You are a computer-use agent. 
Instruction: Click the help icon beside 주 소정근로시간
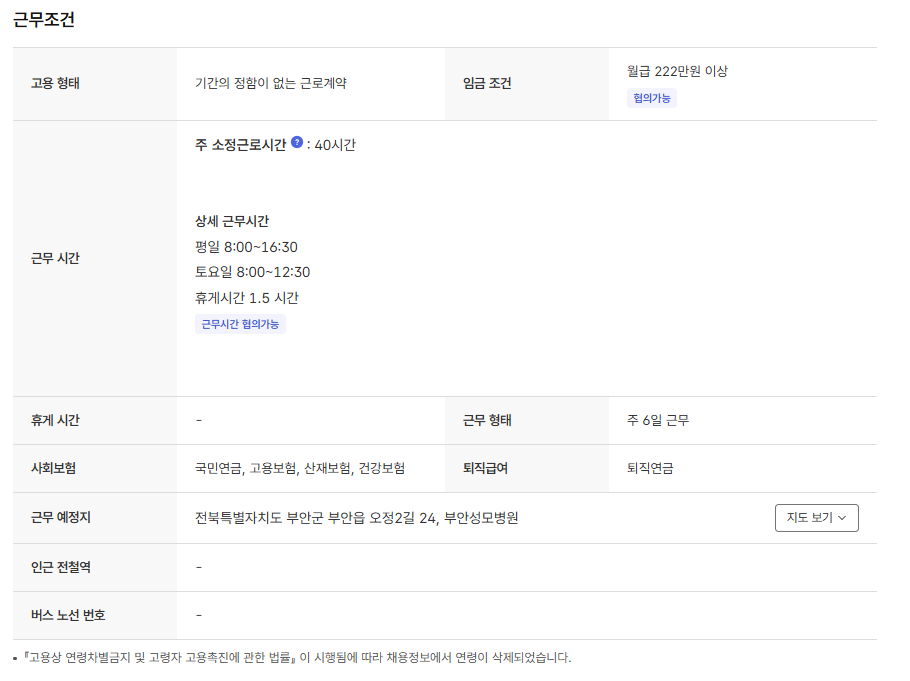click(x=297, y=143)
